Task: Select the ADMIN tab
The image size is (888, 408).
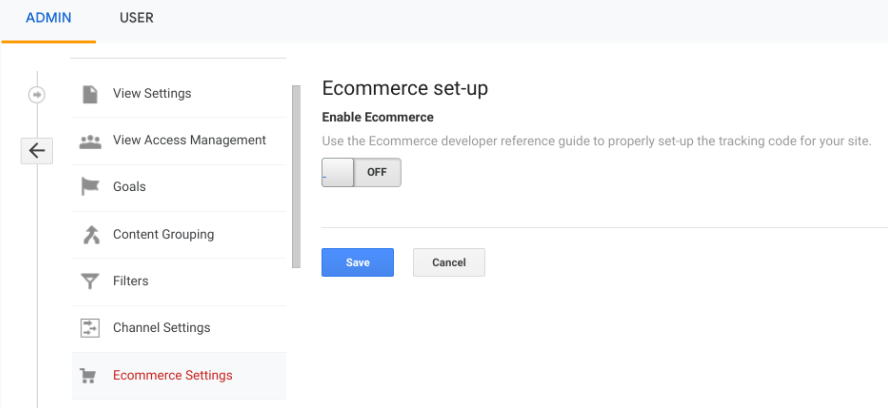Action: coord(49,18)
